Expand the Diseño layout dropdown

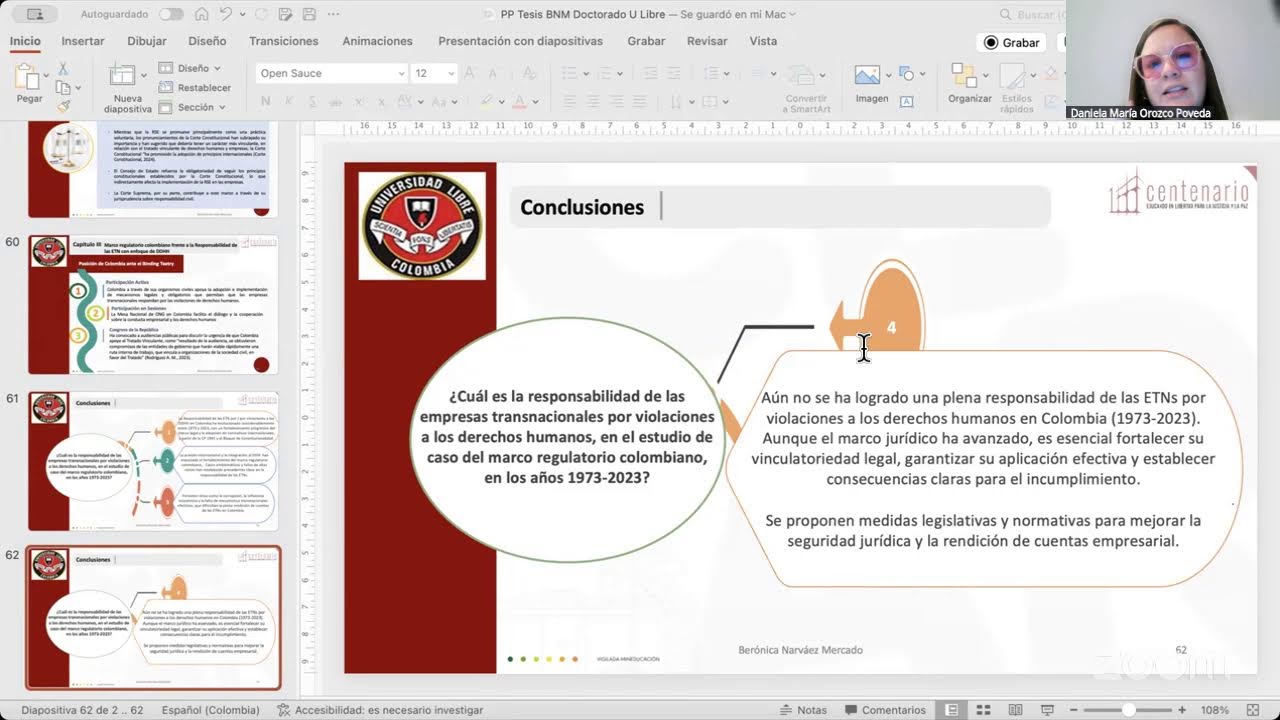coord(190,68)
